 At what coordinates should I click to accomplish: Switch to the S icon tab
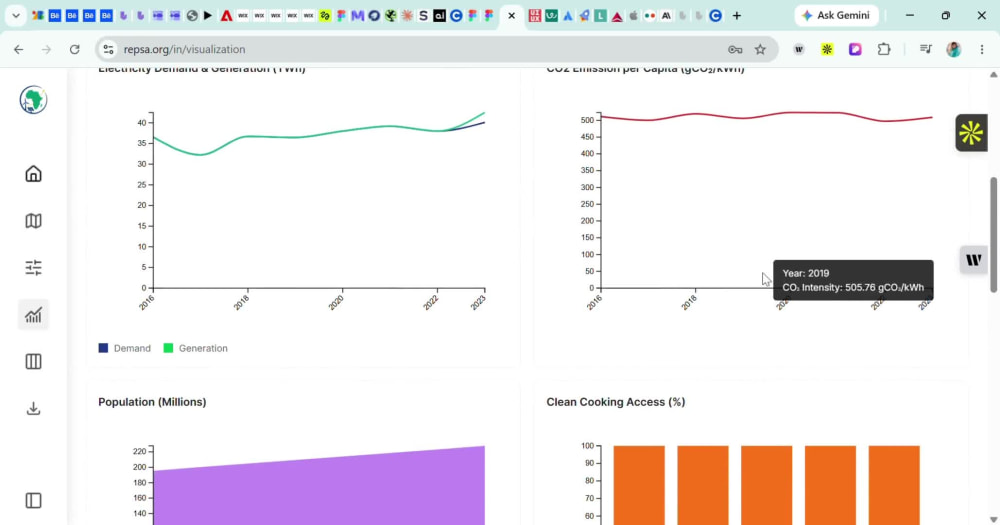(423, 15)
